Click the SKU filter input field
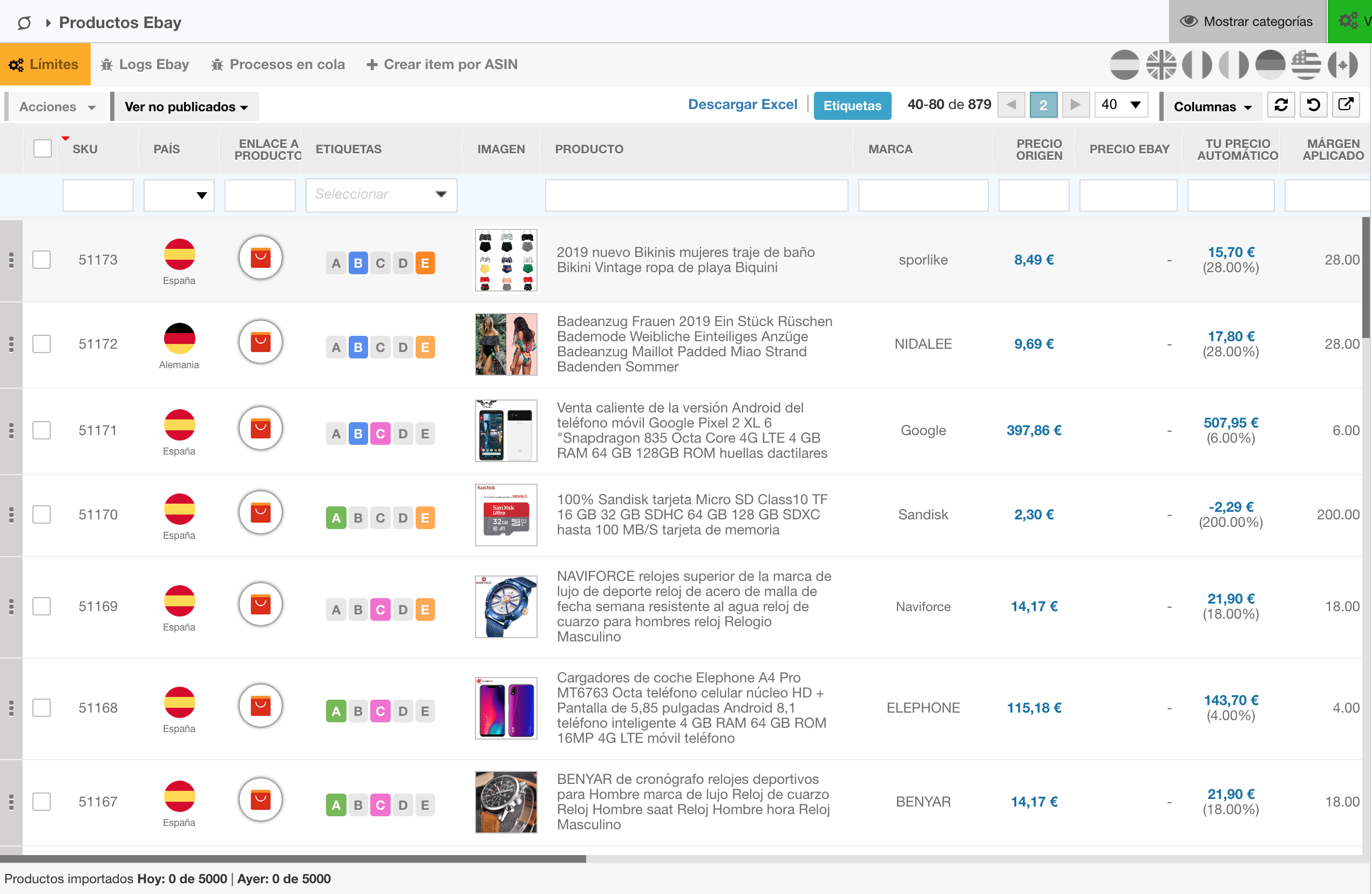Image resolution: width=1372 pixels, height=894 pixels. coord(98,195)
